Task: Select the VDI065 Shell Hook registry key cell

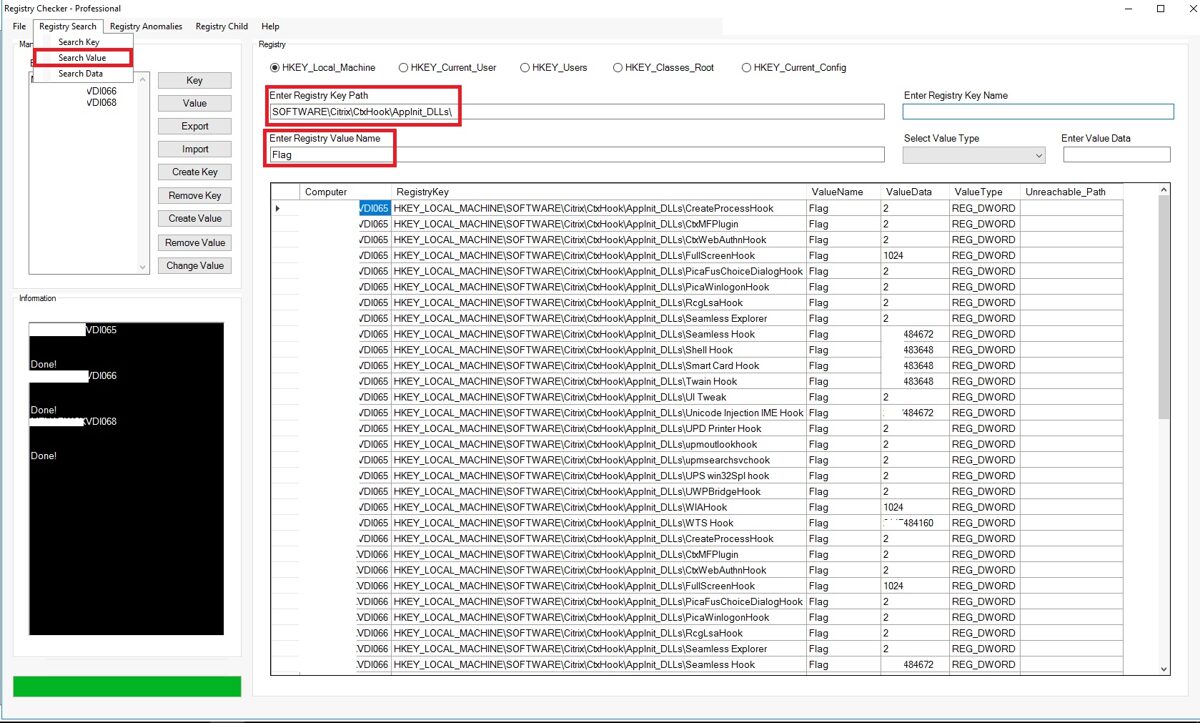Action: click(599, 350)
